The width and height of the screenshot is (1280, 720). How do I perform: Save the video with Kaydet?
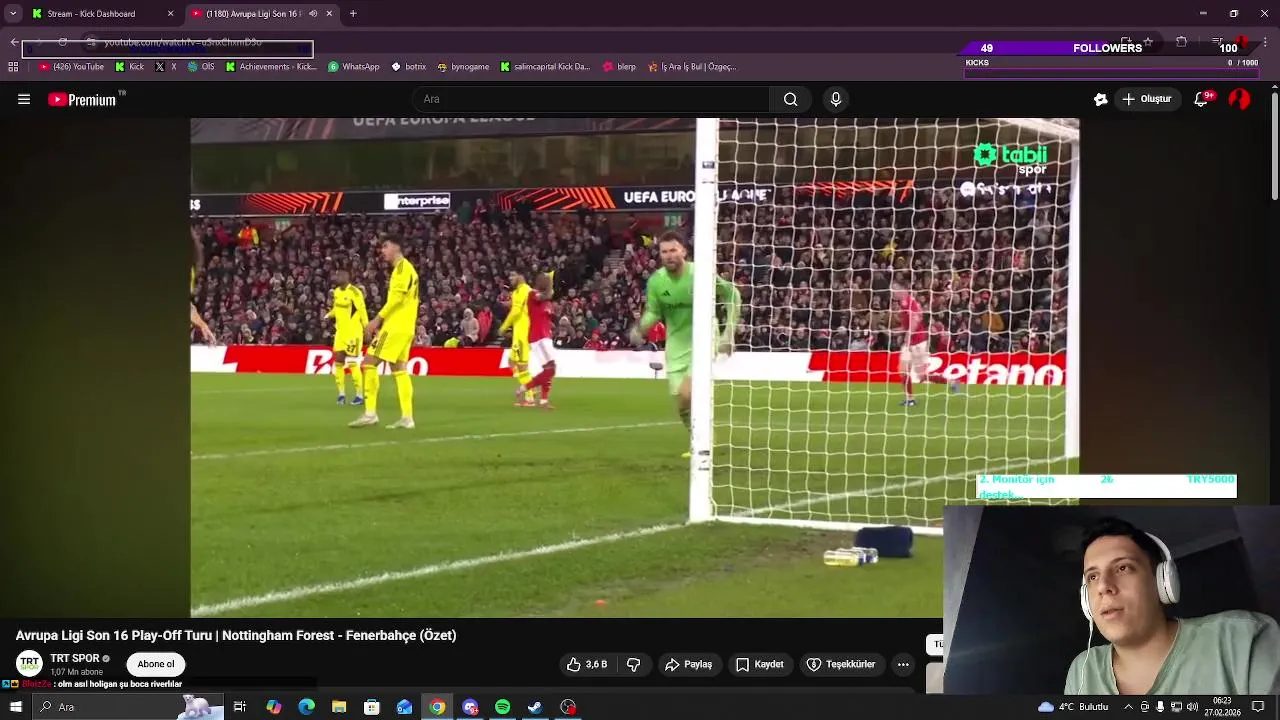(x=759, y=664)
